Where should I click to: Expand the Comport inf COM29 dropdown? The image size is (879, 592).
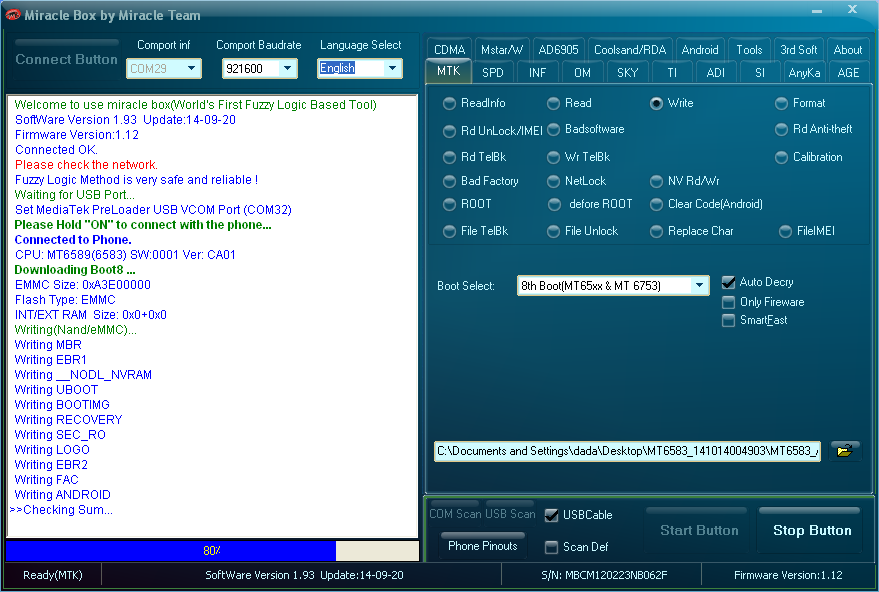(192, 68)
